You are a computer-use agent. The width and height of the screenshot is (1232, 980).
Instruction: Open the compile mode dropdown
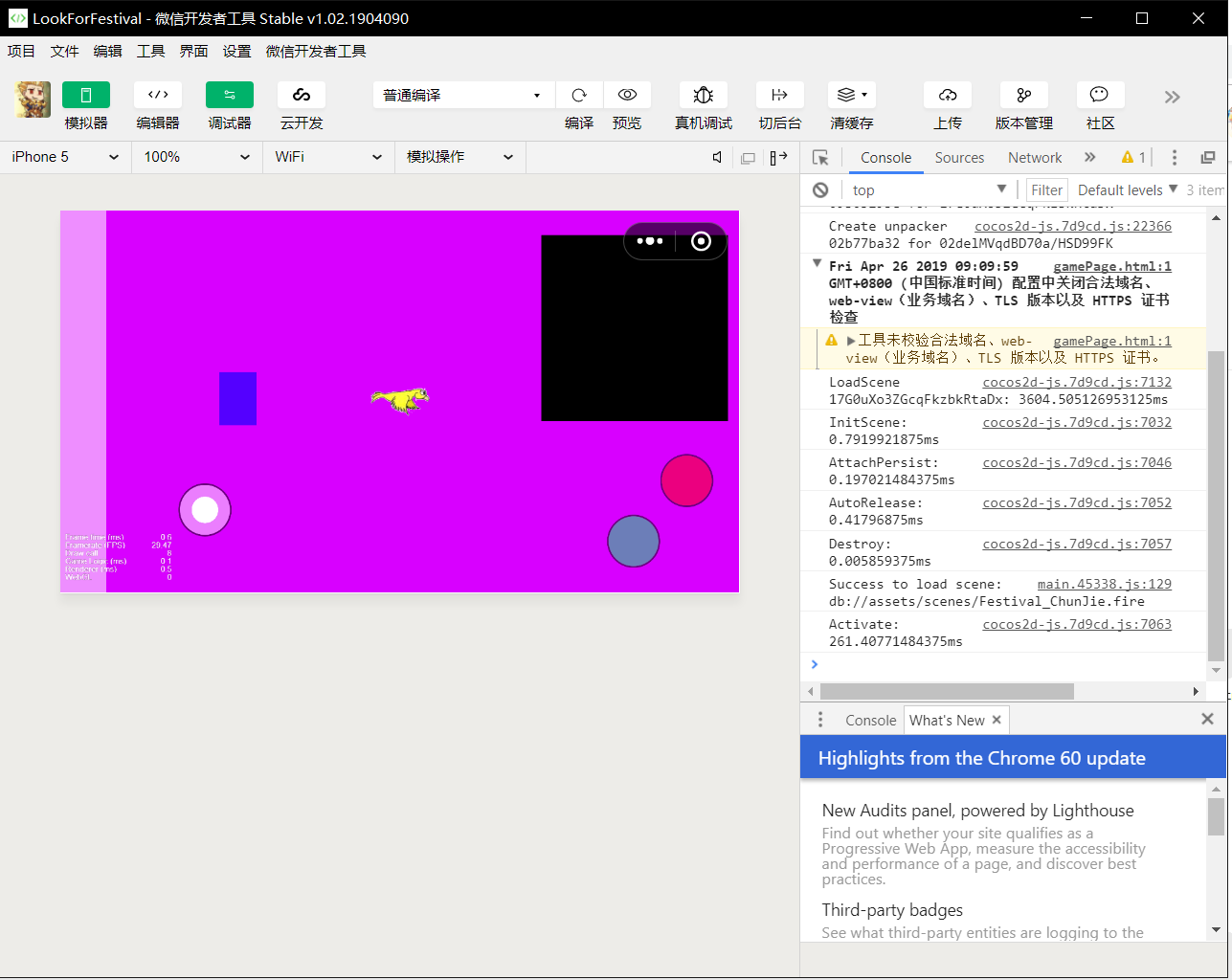tap(463, 95)
